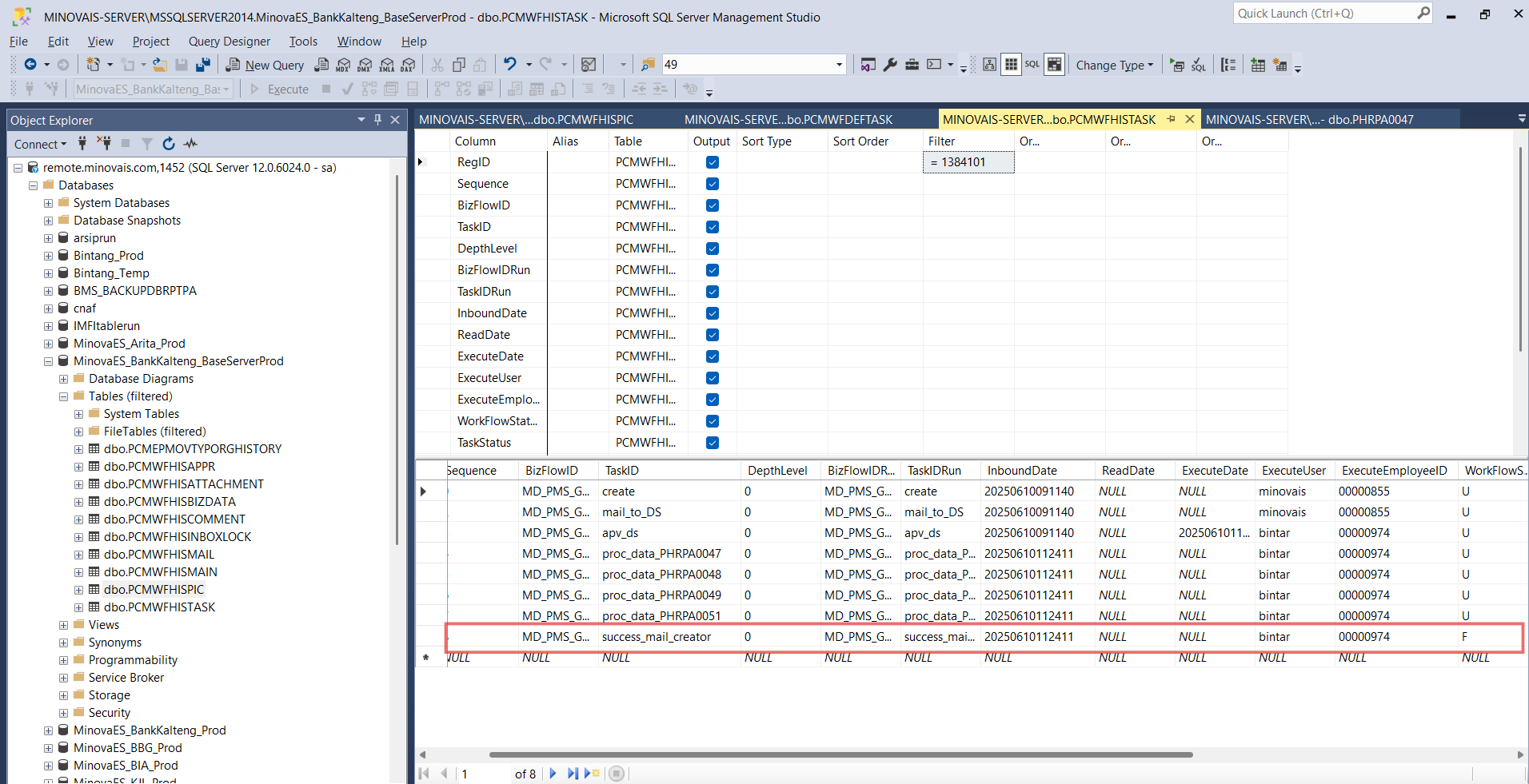Uncheck Output for BizFlowID column
This screenshot has width=1529, height=784.
tap(713, 205)
